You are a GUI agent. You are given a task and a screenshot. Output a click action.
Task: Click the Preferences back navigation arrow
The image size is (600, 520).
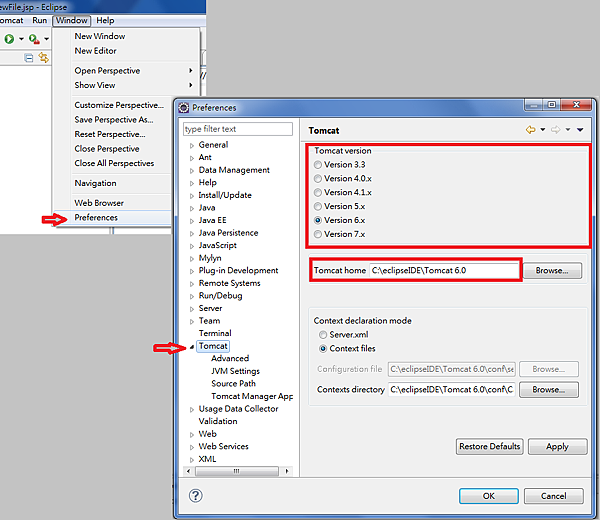click(x=530, y=130)
